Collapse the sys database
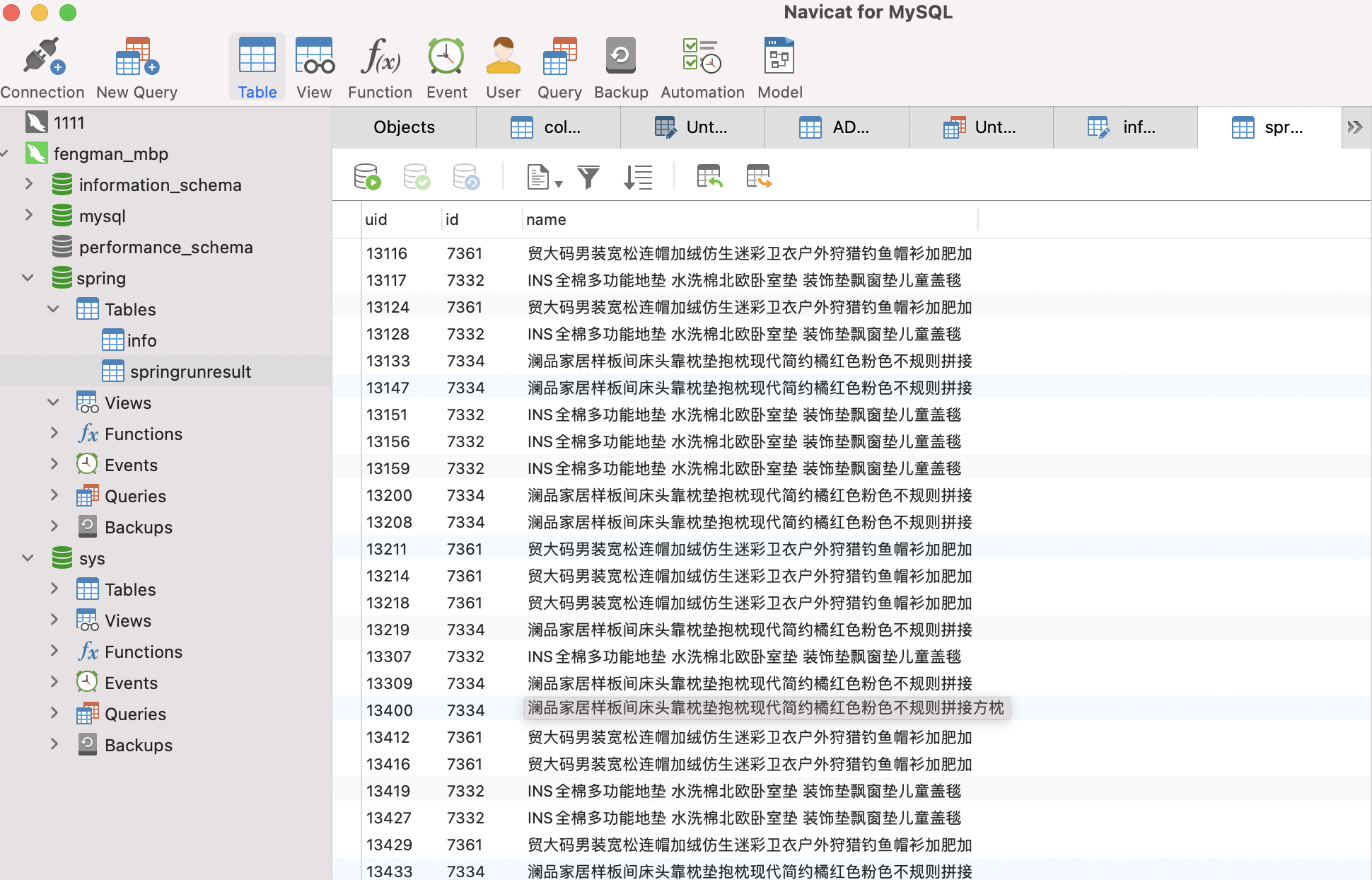This screenshot has width=1372, height=880. tap(28, 558)
